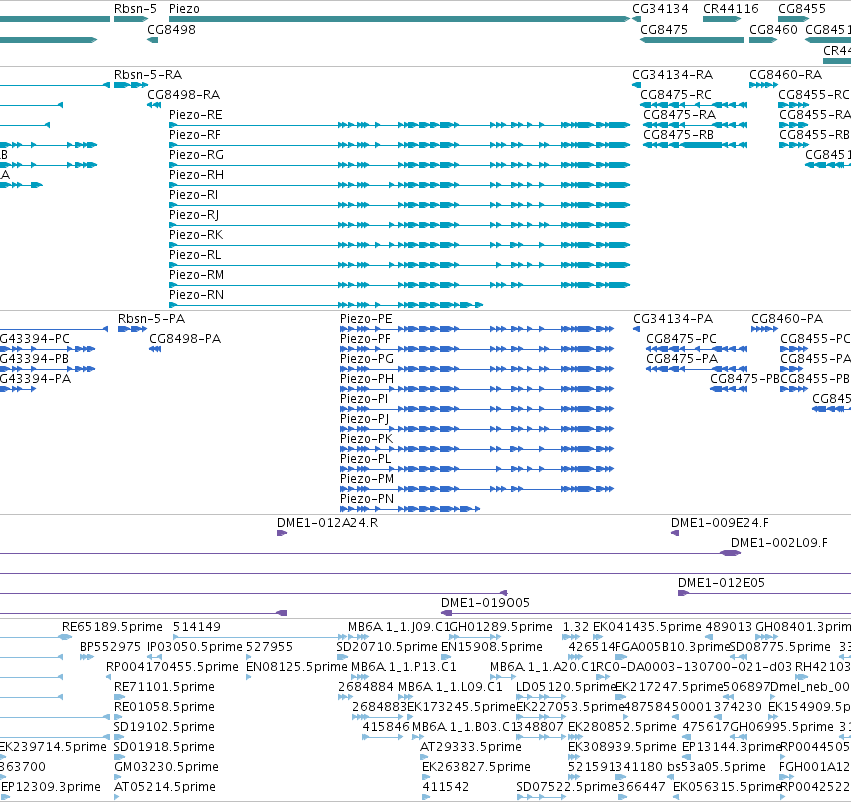Select the AT29333.5prime EST label
The height and width of the screenshot is (802, 851).
(x=471, y=747)
